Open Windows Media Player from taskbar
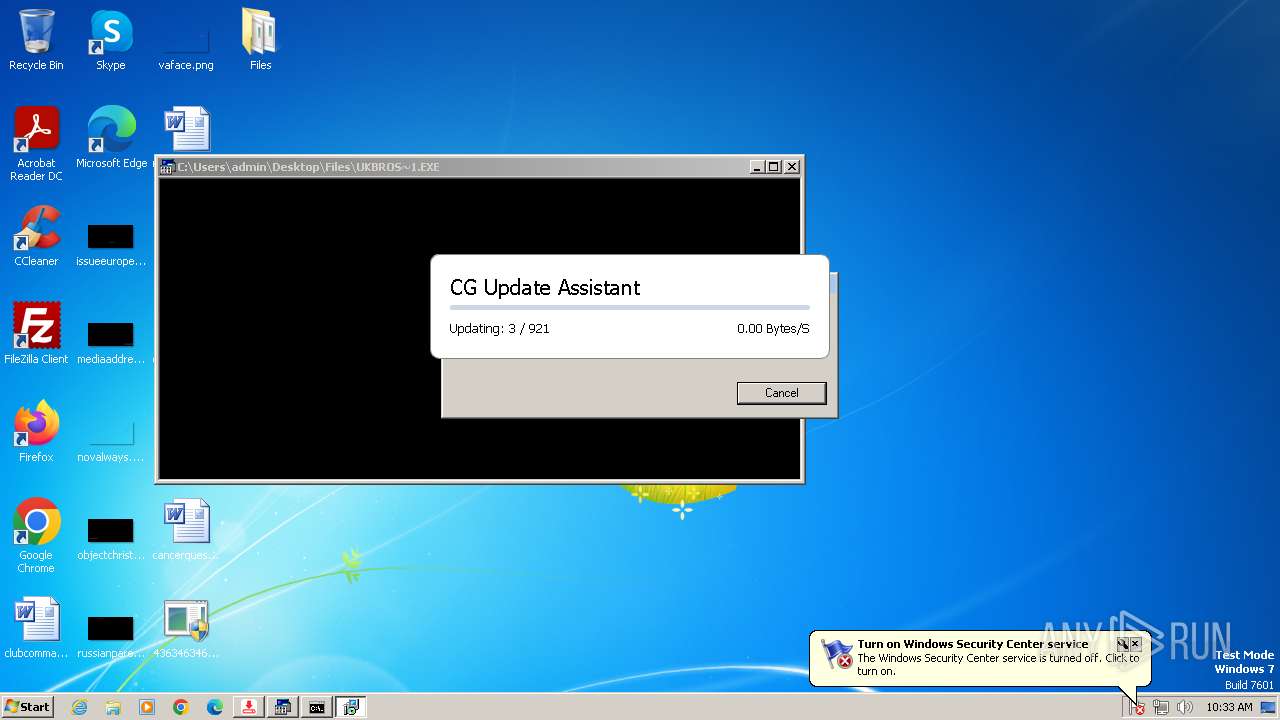The width and height of the screenshot is (1280, 720). point(147,707)
